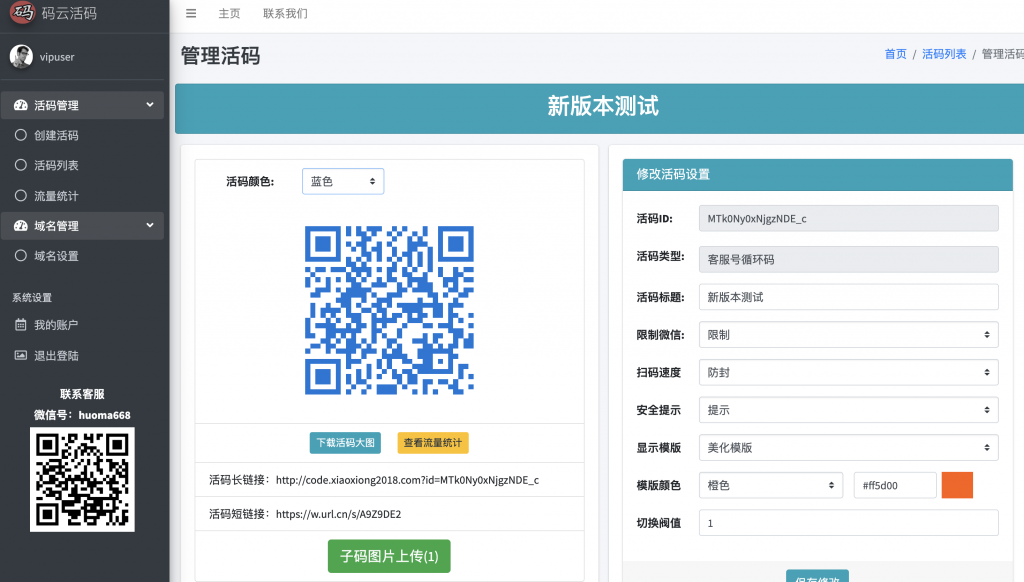
Task: Click the image icon beside 退出登陆
Action: pyautogui.click(x=21, y=355)
